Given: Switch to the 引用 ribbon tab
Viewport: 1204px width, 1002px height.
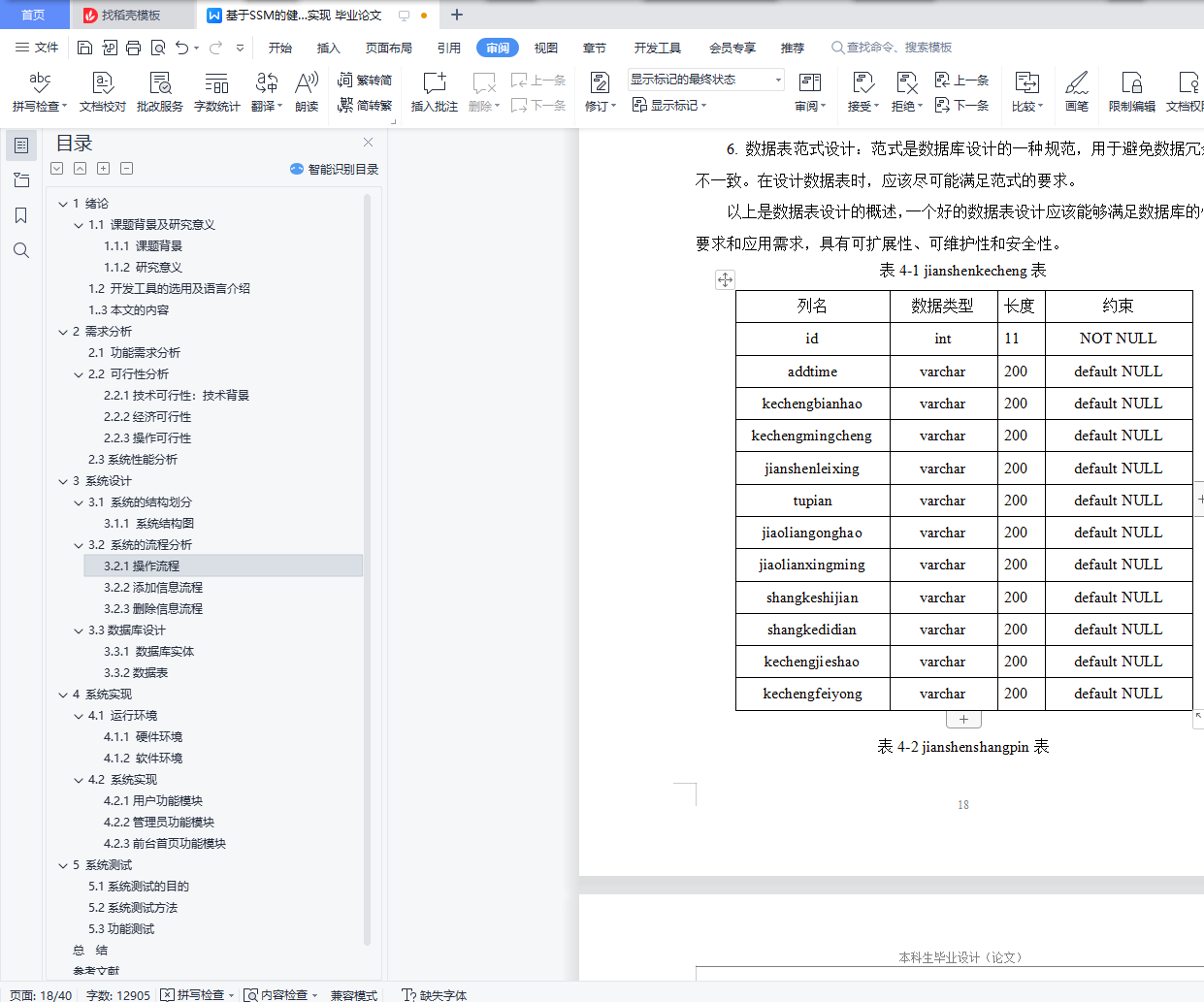Looking at the screenshot, I should (x=449, y=48).
